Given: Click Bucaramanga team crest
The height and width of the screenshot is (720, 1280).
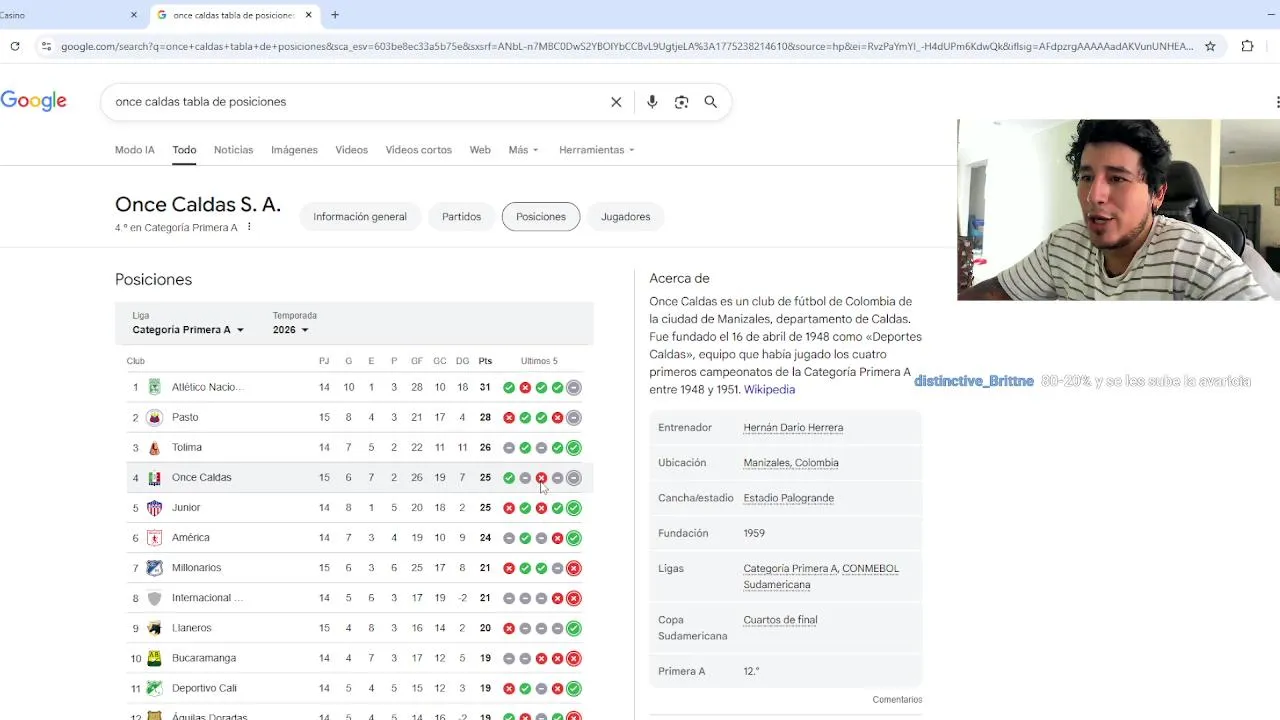Looking at the screenshot, I should coord(154,658).
